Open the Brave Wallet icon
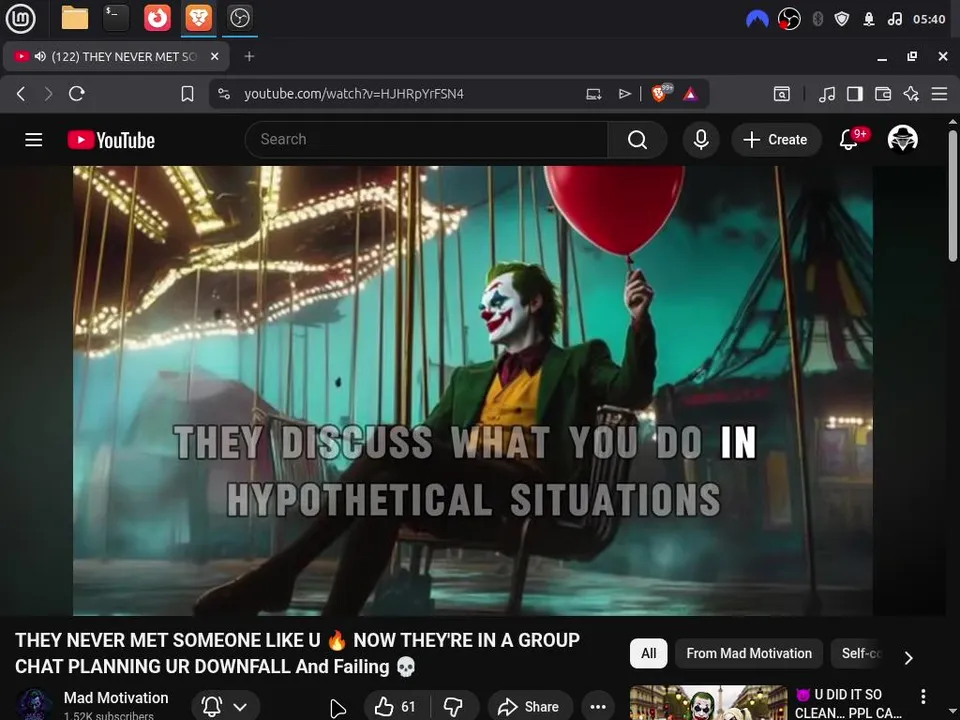 (883, 94)
